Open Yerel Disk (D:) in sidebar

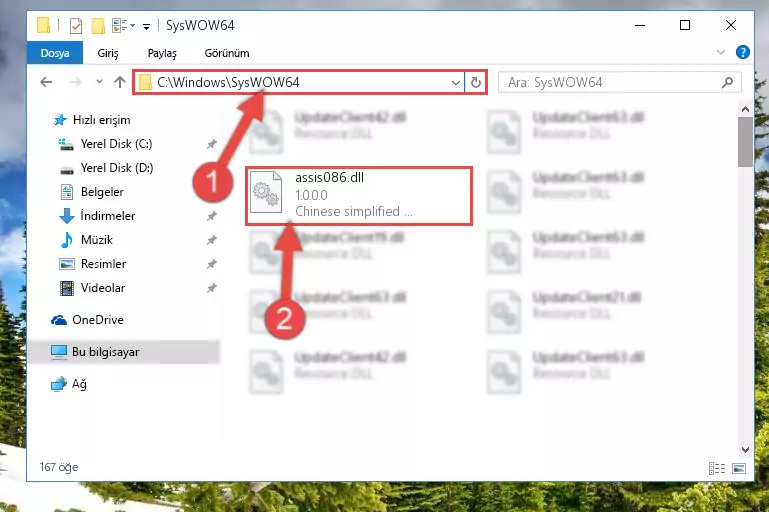pyautogui.click(x=116, y=168)
